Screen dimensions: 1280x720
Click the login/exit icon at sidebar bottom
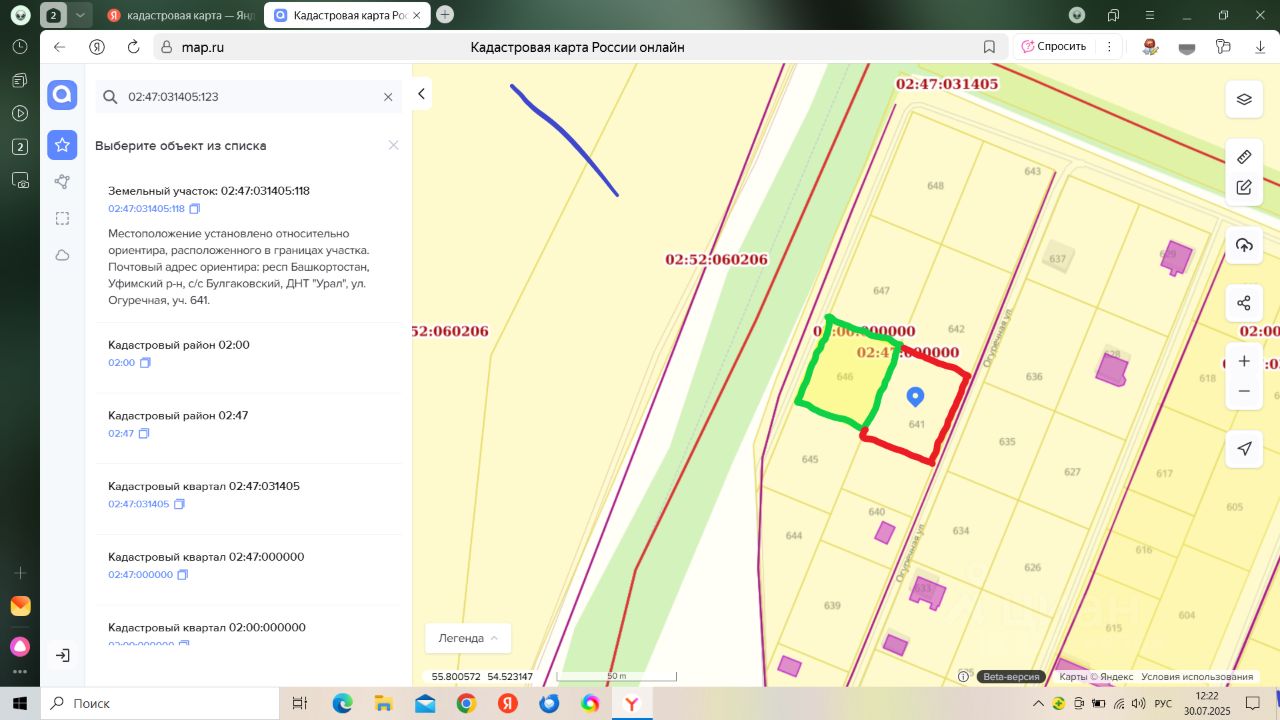point(62,655)
